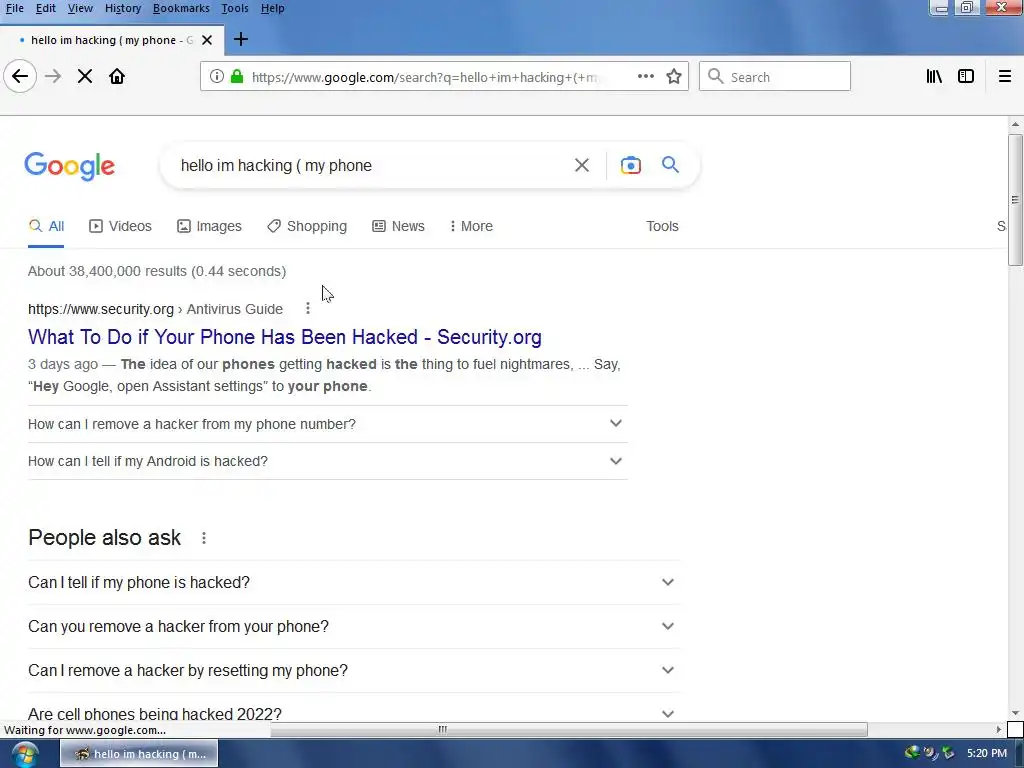Screen dimensions: 1024x768
Task: Switch to News results tab
Action: coord(398,226)
